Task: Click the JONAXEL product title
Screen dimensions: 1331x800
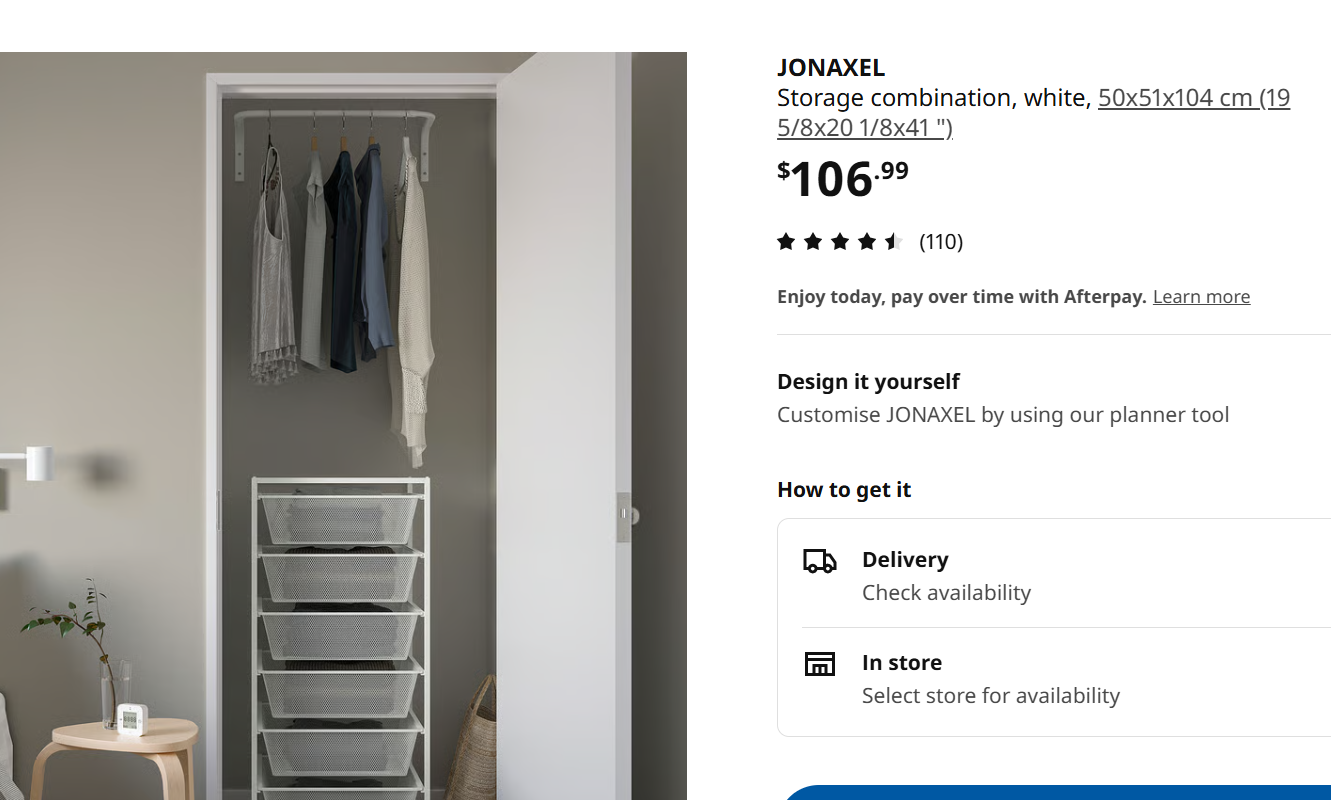Action: click(x=831, y=68)
